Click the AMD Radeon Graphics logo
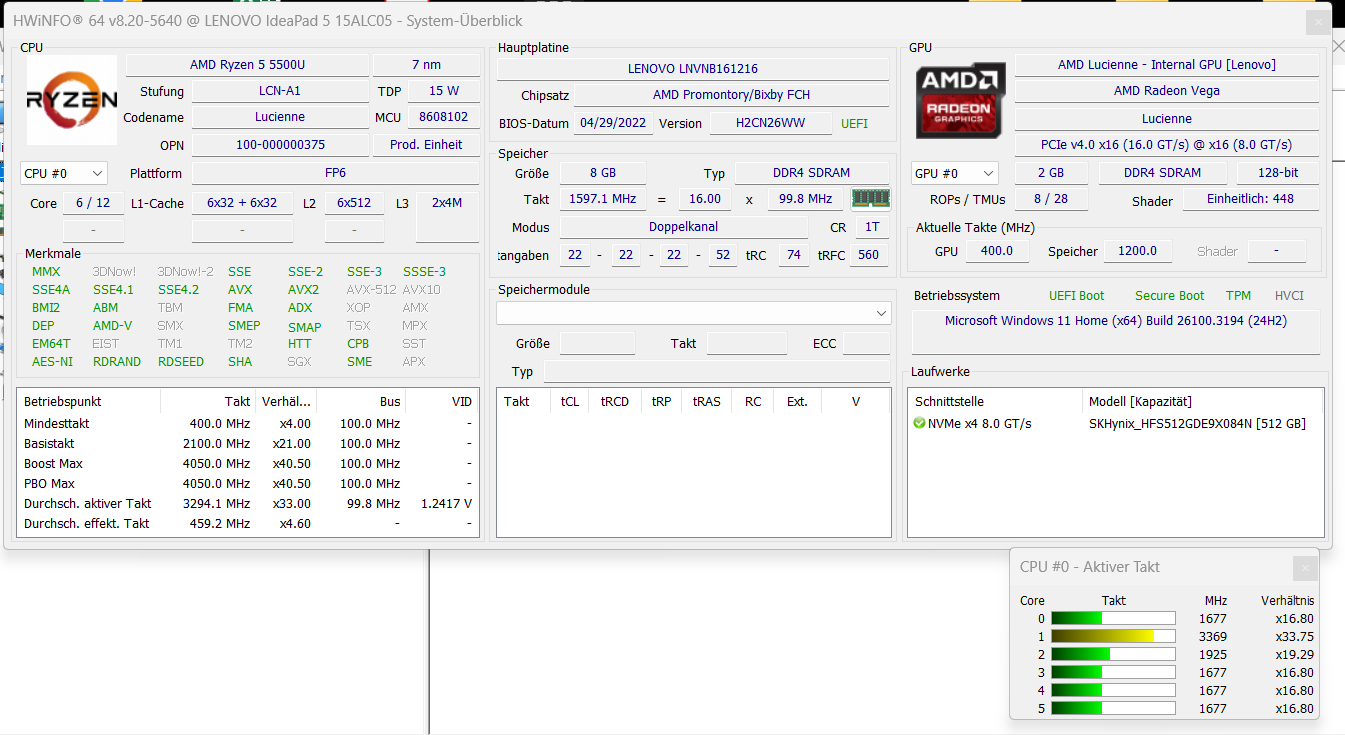Screen dimensions: 1345x735 pyautogui.click(x=961, y=100)
